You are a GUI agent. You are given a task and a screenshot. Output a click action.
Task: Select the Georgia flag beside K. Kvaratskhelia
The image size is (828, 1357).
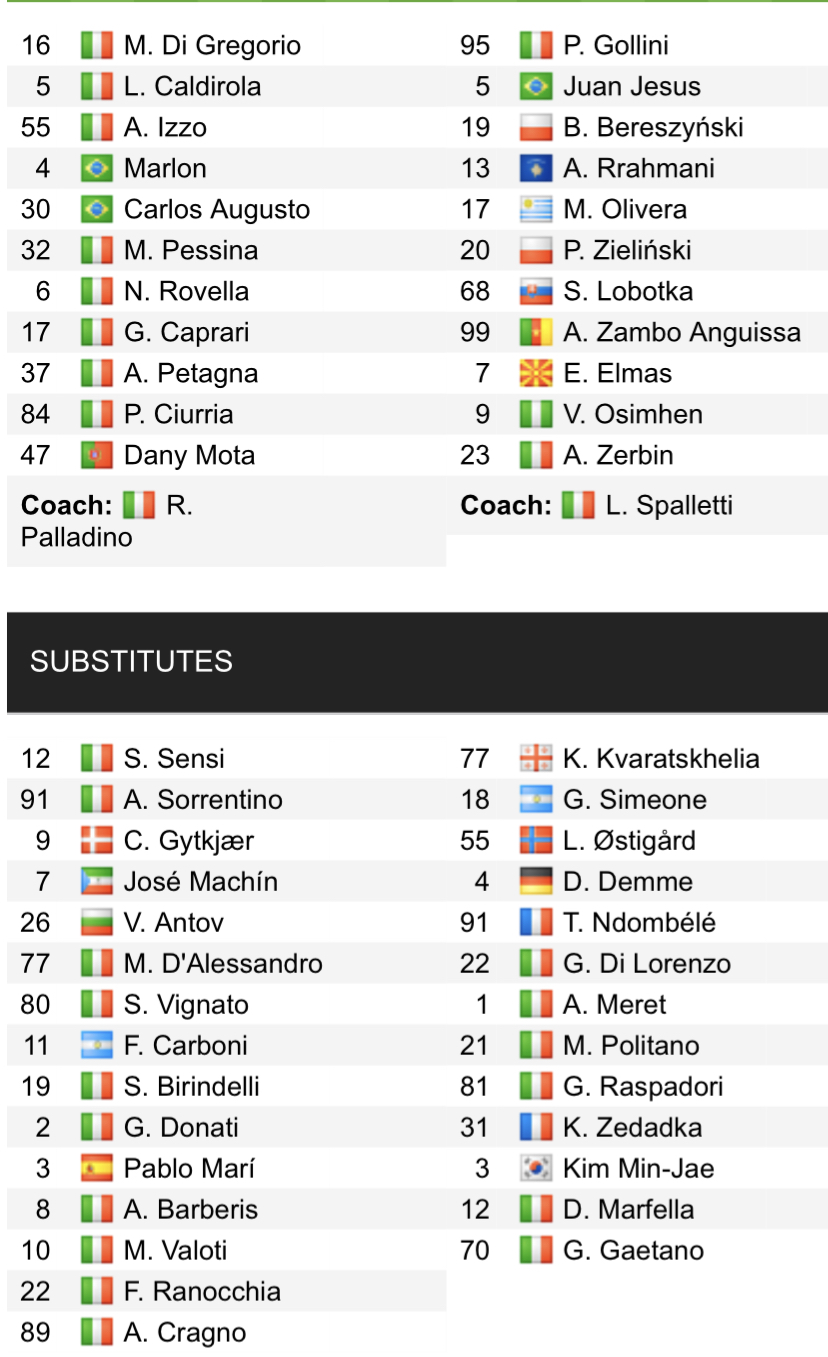[x=536, y=759]
